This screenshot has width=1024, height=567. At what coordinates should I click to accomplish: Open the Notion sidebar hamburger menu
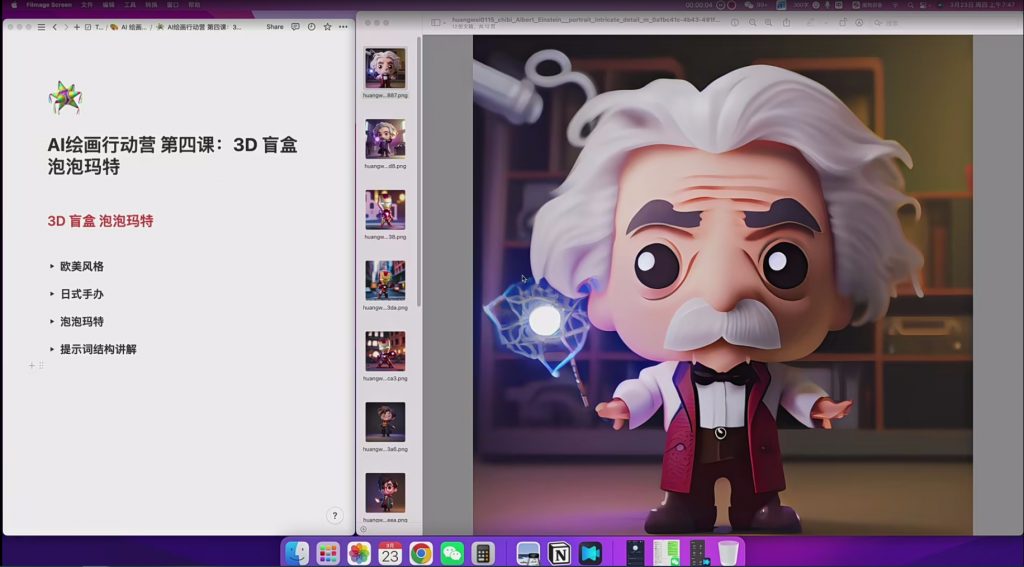click(41, 27)
